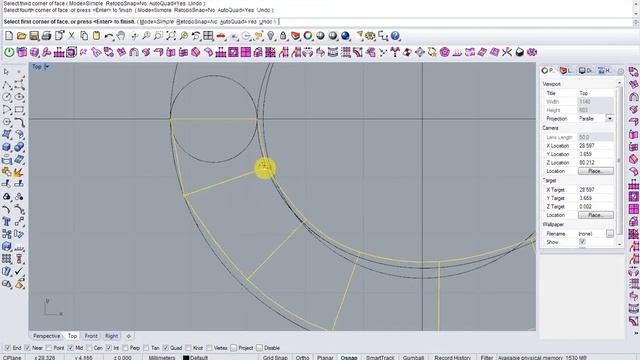Image resolution: width=640 pixels, height=360 pixels.
Task: Click the Print icon
Action: click(x=46, y=36)
